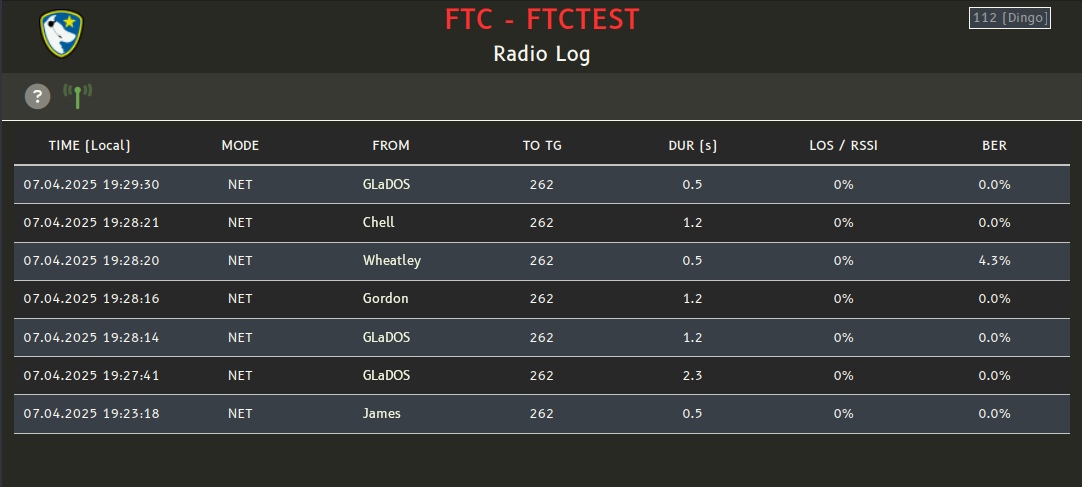Select the 19:27:41 log entry timestamp
This screenshot has width=1082, height=487.
click(x=91, y=376)
